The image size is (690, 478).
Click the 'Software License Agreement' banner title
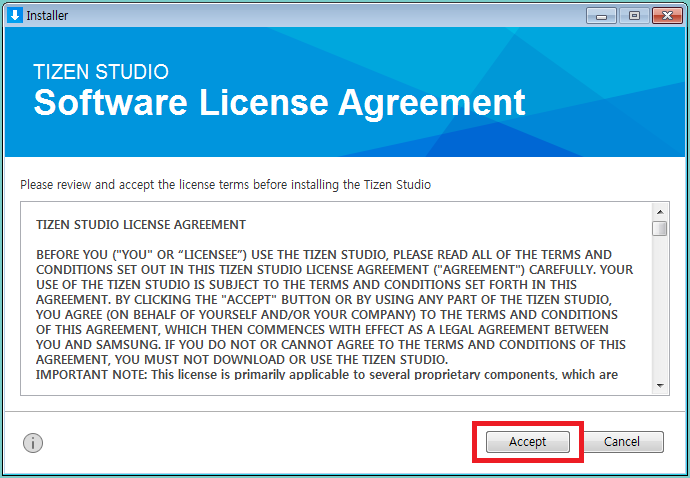pyautogui.click(x=279, y=103)
